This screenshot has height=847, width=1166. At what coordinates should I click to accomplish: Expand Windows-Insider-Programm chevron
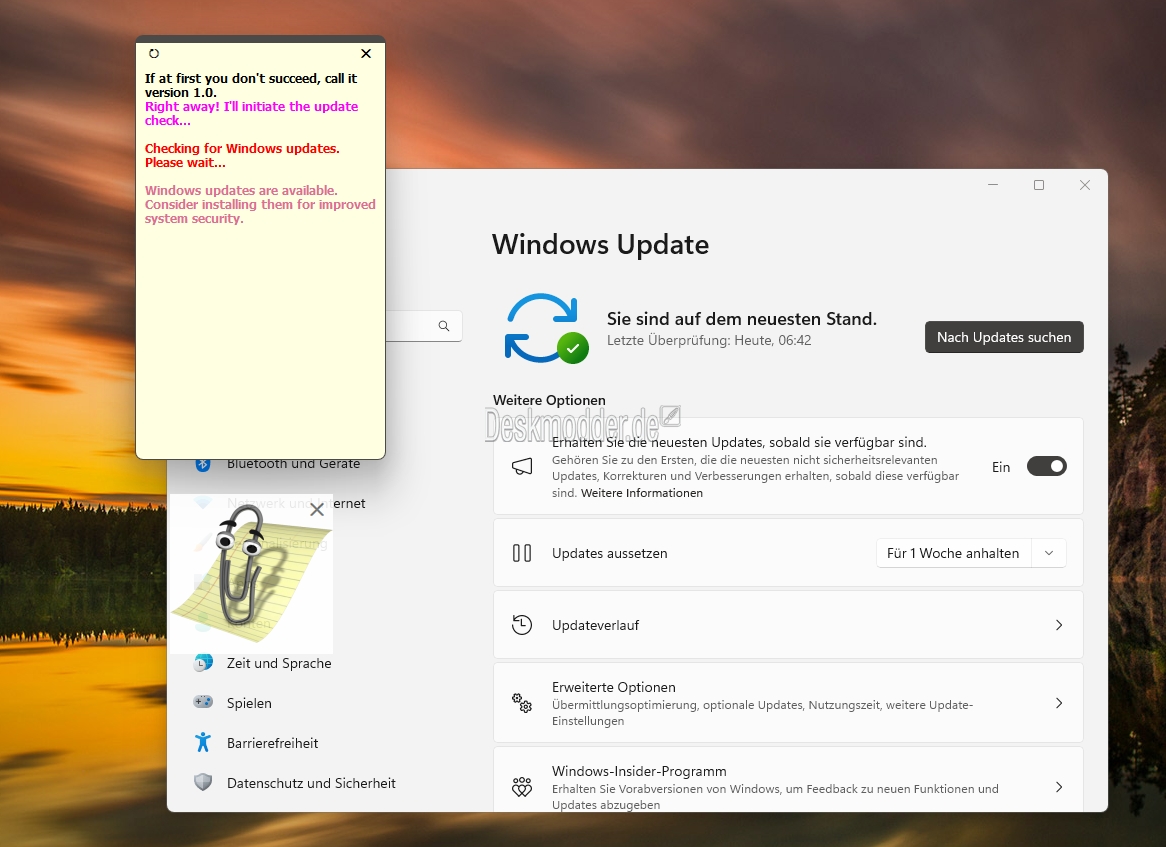[1059, 787]
